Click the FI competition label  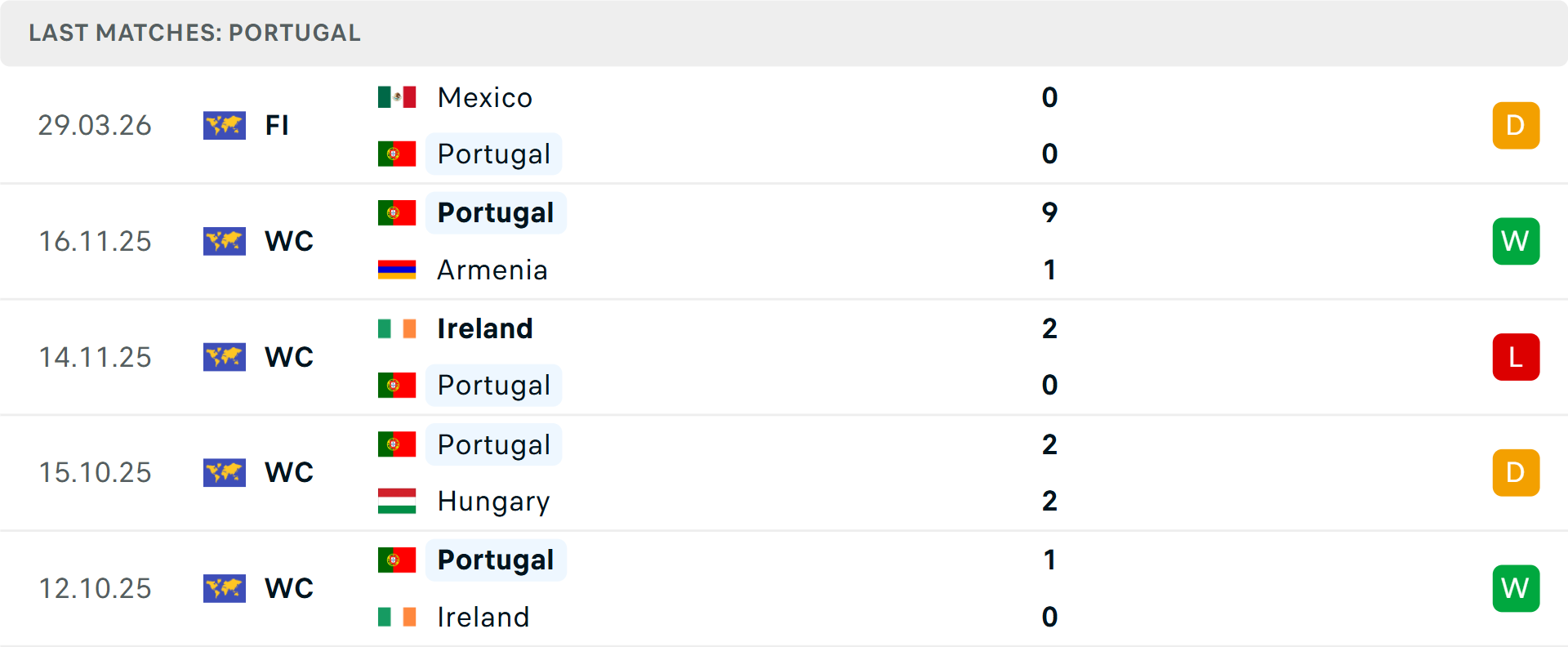point(277,125)
